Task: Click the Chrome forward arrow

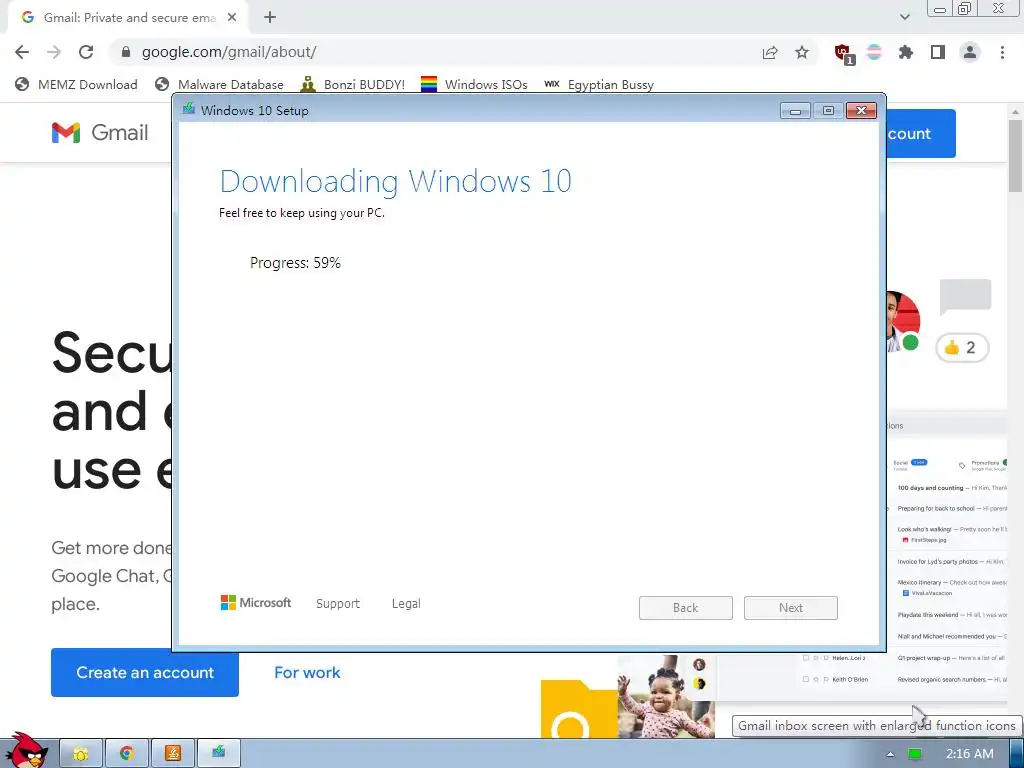Action: 54,52
